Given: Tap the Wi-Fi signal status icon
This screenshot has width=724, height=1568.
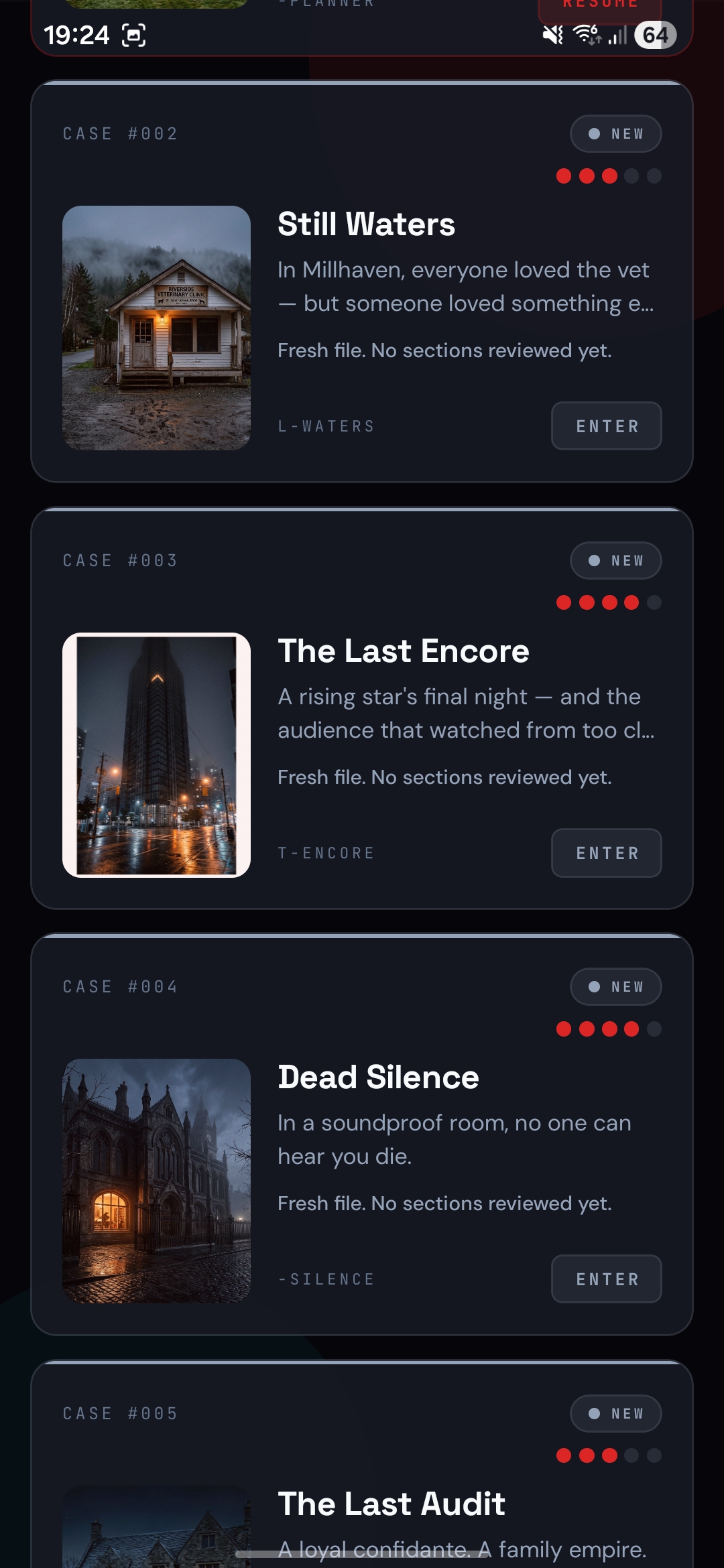Looking at the screenshot, I should (588, 35).
